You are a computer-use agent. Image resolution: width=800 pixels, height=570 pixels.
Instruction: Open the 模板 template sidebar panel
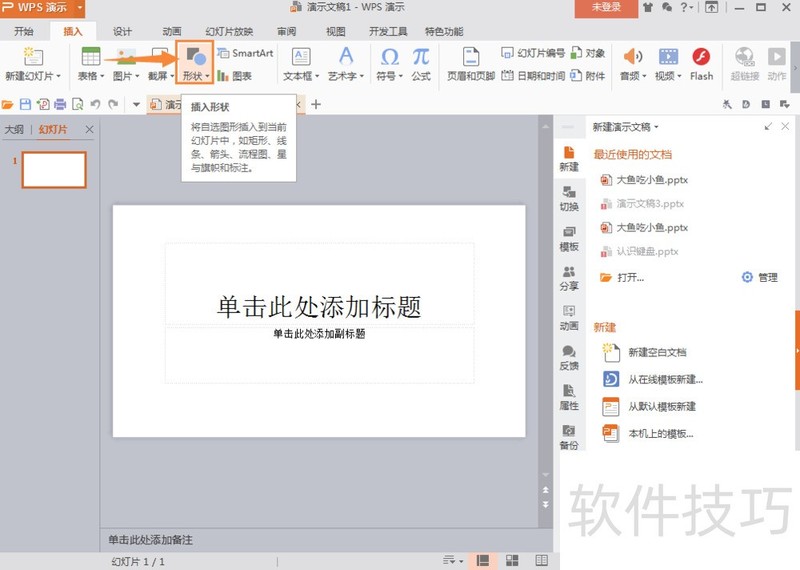point(569,238)
